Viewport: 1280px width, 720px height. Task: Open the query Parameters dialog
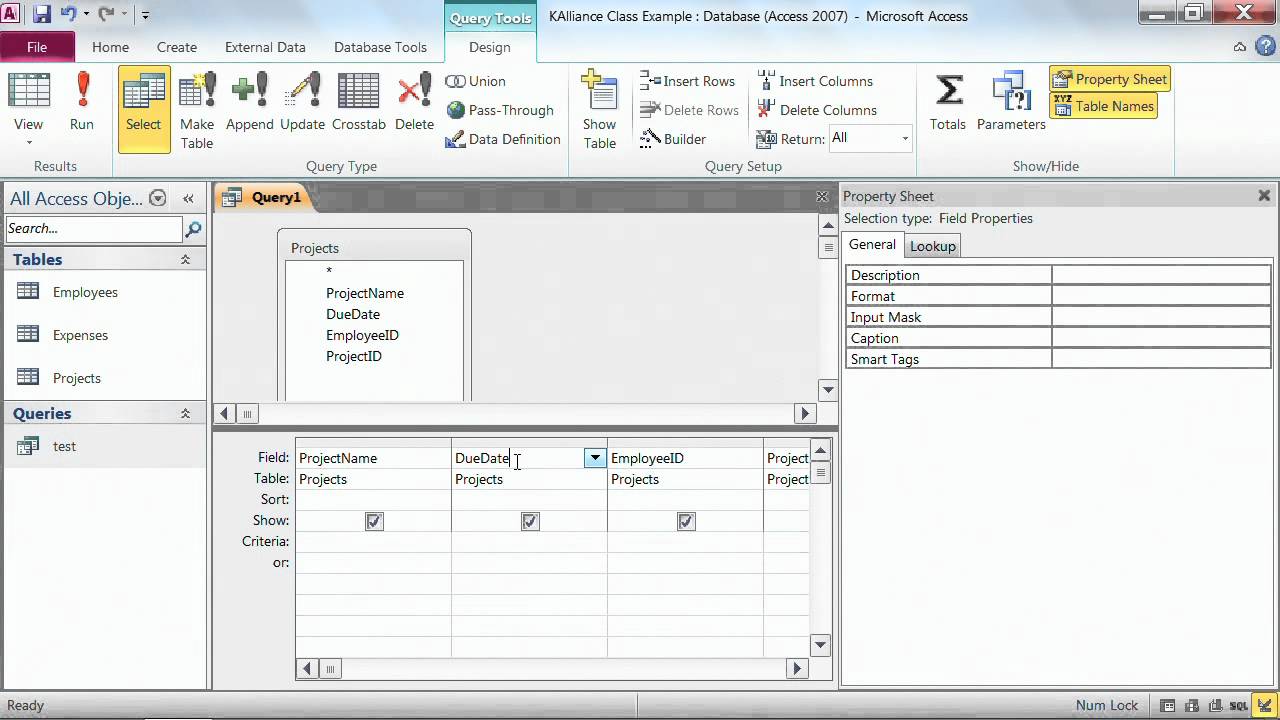[1011, 103]
